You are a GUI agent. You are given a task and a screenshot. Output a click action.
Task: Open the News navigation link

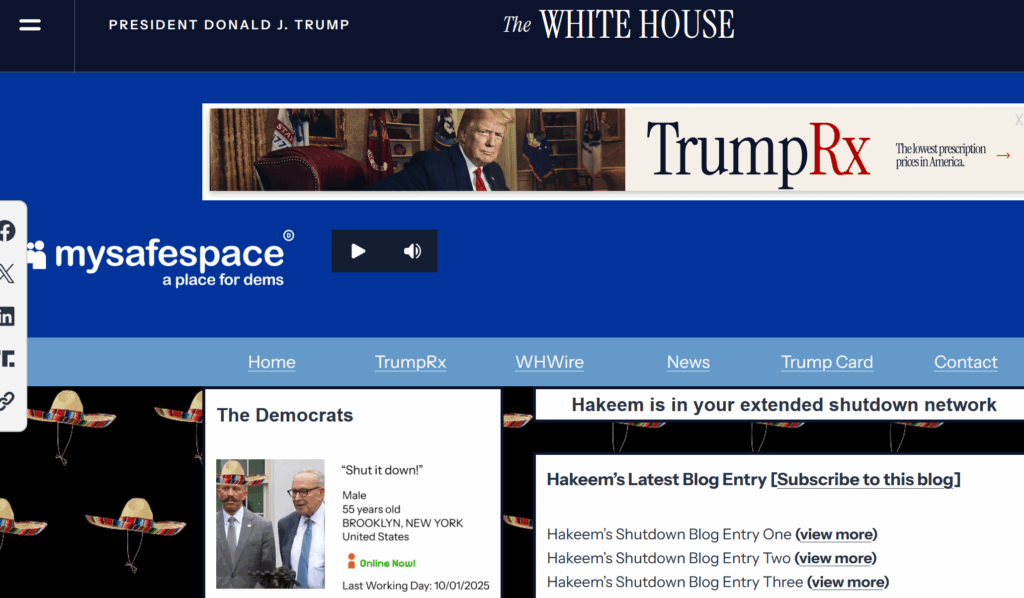[x=688, y=362]
